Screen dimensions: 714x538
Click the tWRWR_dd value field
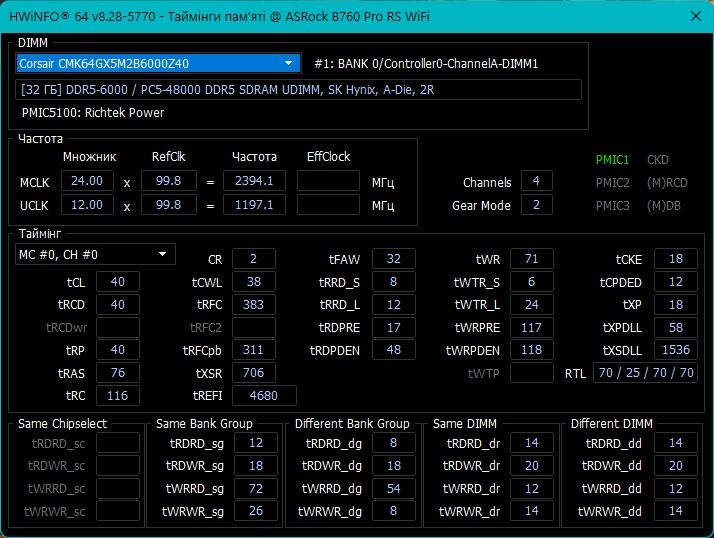pos(676,511)
